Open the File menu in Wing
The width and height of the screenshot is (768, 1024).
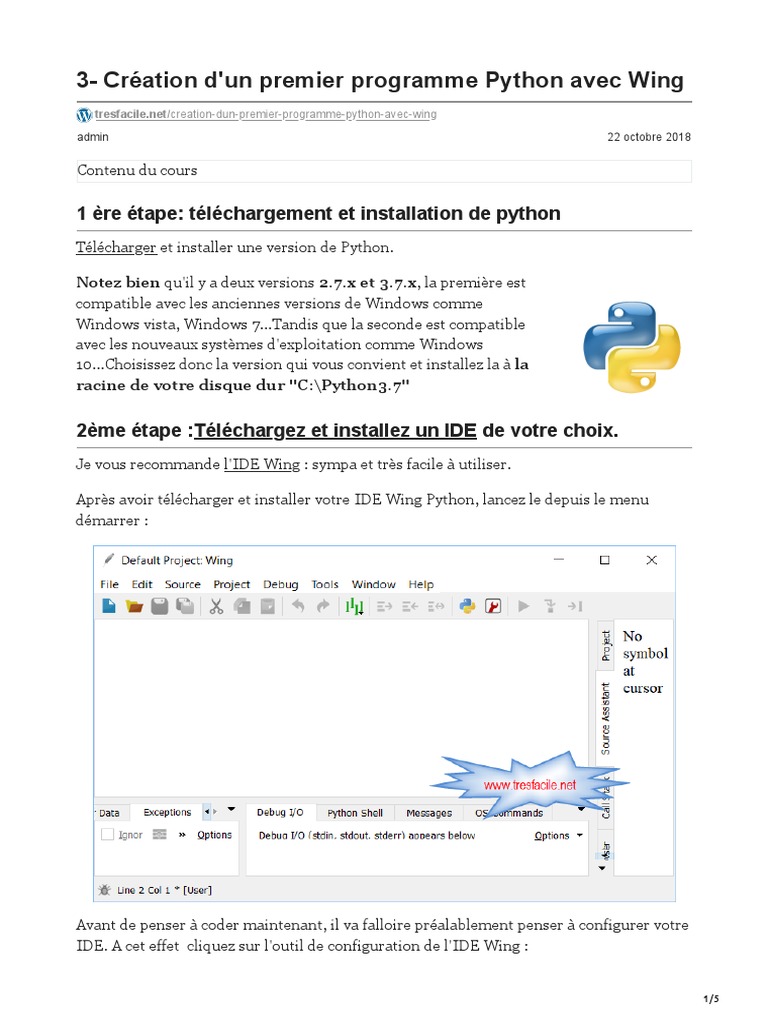pyautogui.click(x=109, y=584)
